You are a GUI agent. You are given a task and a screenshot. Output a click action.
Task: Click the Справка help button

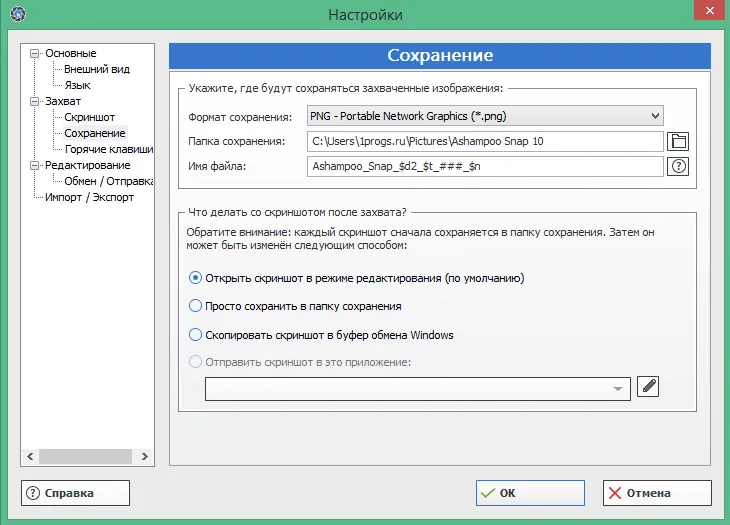pos(75,493)
